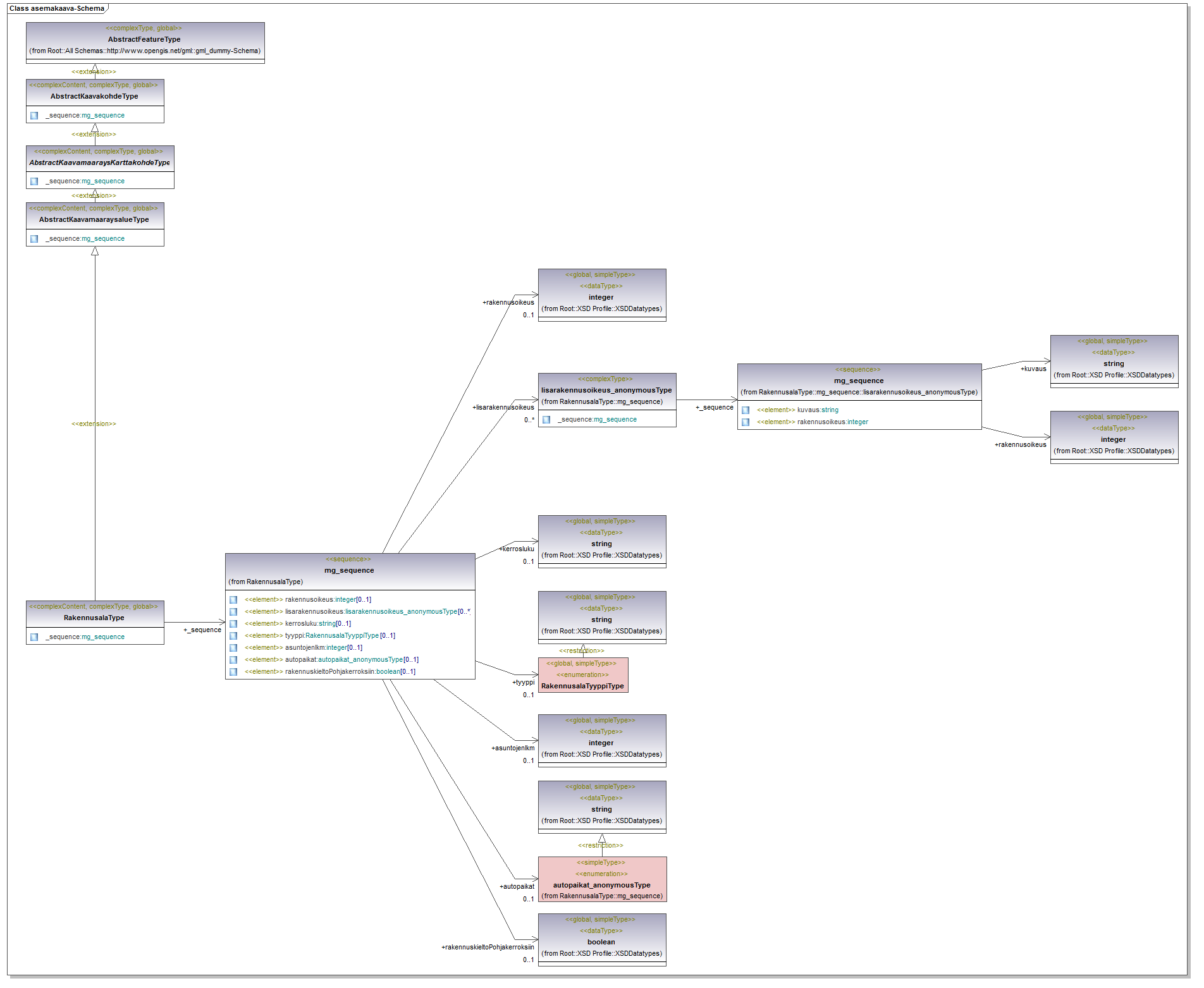This screenshot has height=988, width=1204.
Task: Click the attribute icon beside kuvaus:string element
Action: pos(746,410)
